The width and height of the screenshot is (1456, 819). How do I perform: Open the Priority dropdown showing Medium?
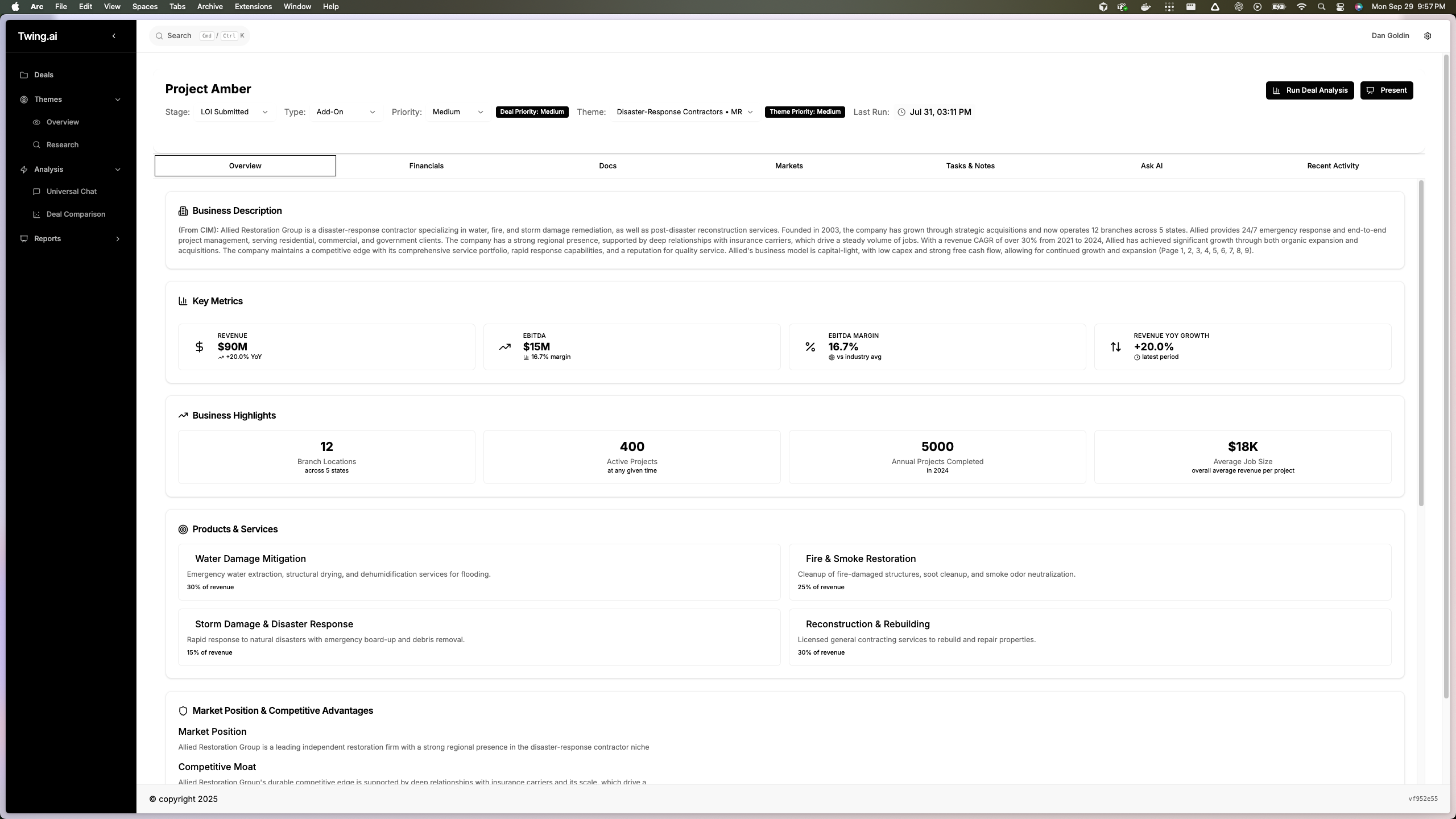pyautogui.click(x=457, y=112)
